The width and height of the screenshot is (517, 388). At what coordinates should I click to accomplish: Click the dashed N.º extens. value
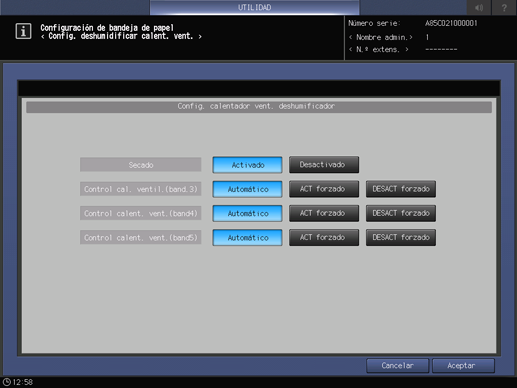tap(441, 50)
